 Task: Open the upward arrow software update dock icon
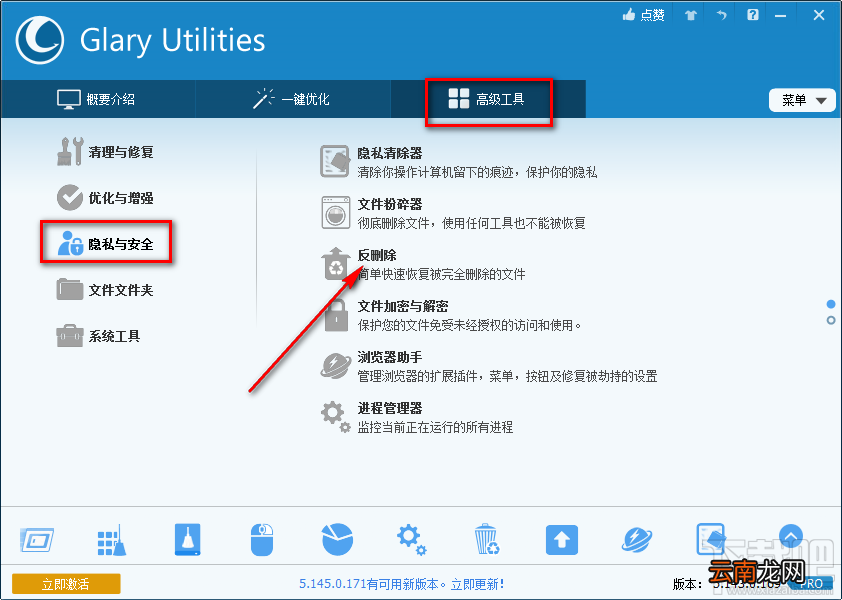[562, 540]
